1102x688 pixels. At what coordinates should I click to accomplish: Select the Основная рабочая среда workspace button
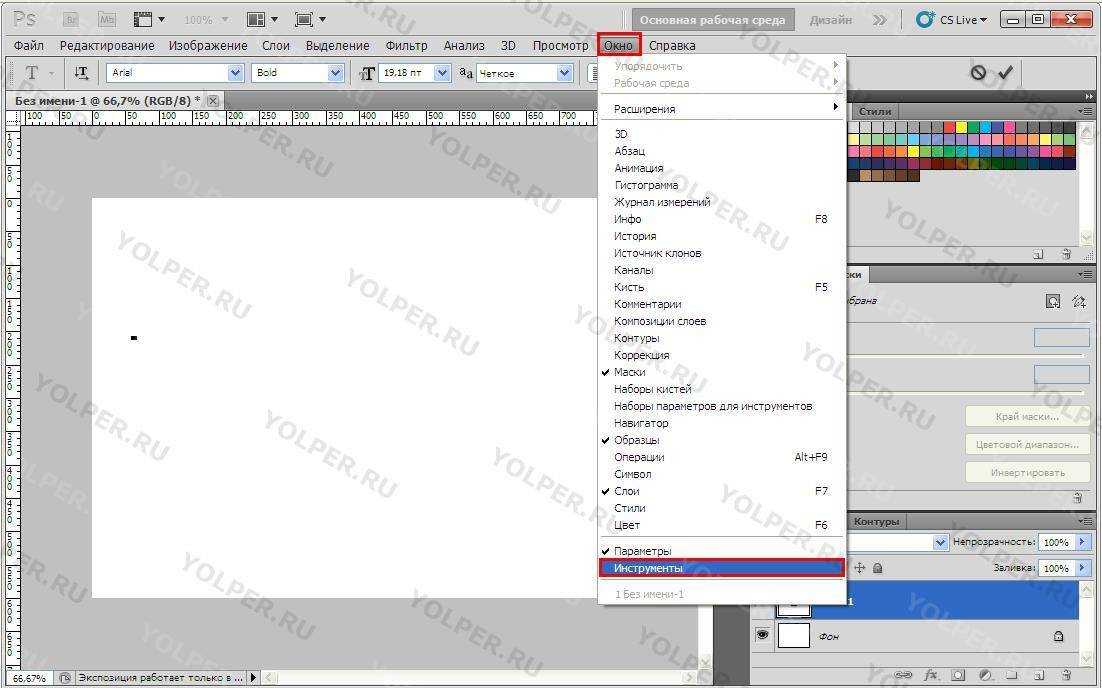713,20
